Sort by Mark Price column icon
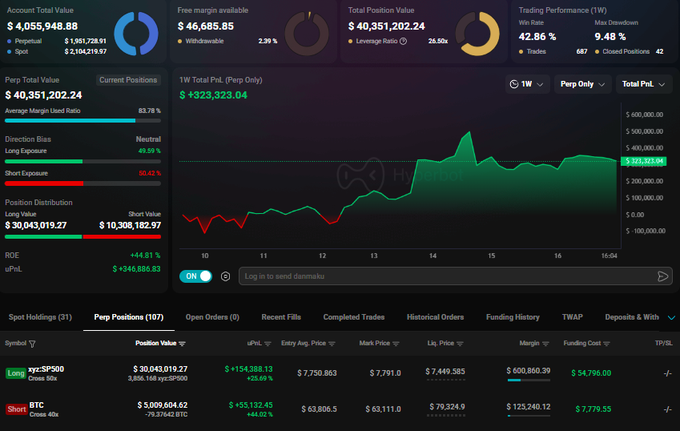680x431 pixels. (396, 343)
